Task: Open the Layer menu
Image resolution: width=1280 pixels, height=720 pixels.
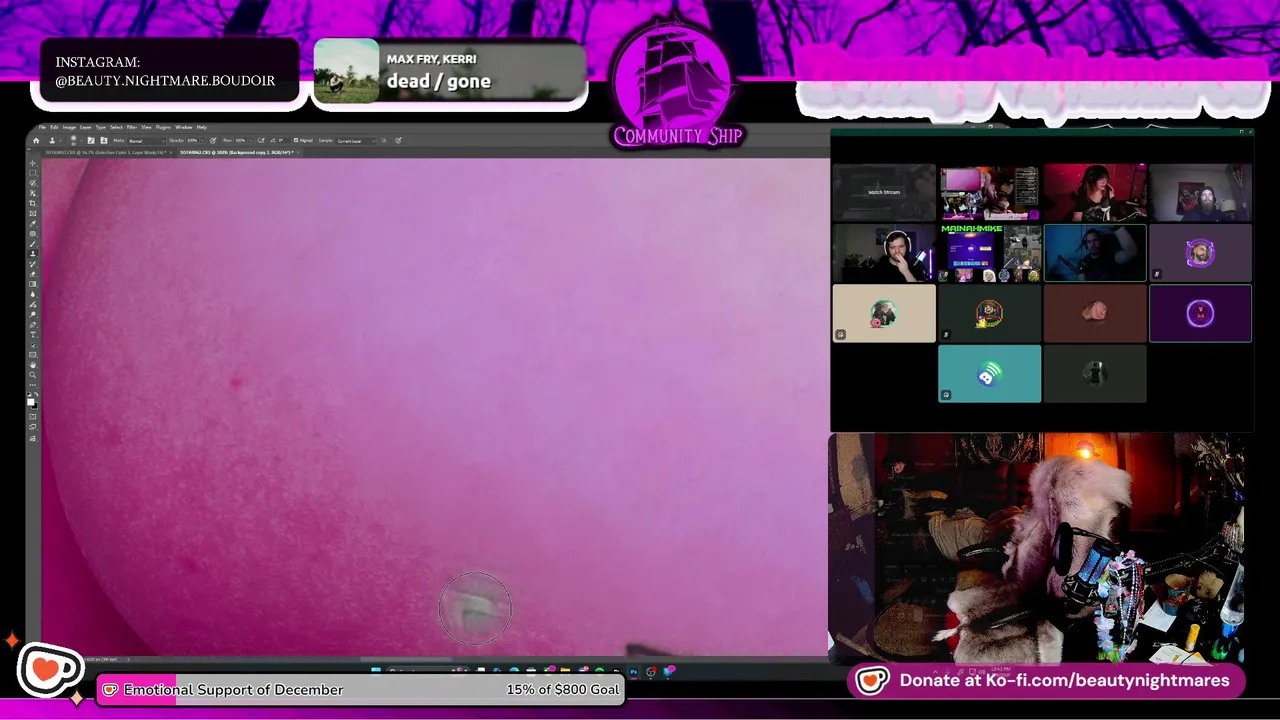Action: (x=86, y=127)
